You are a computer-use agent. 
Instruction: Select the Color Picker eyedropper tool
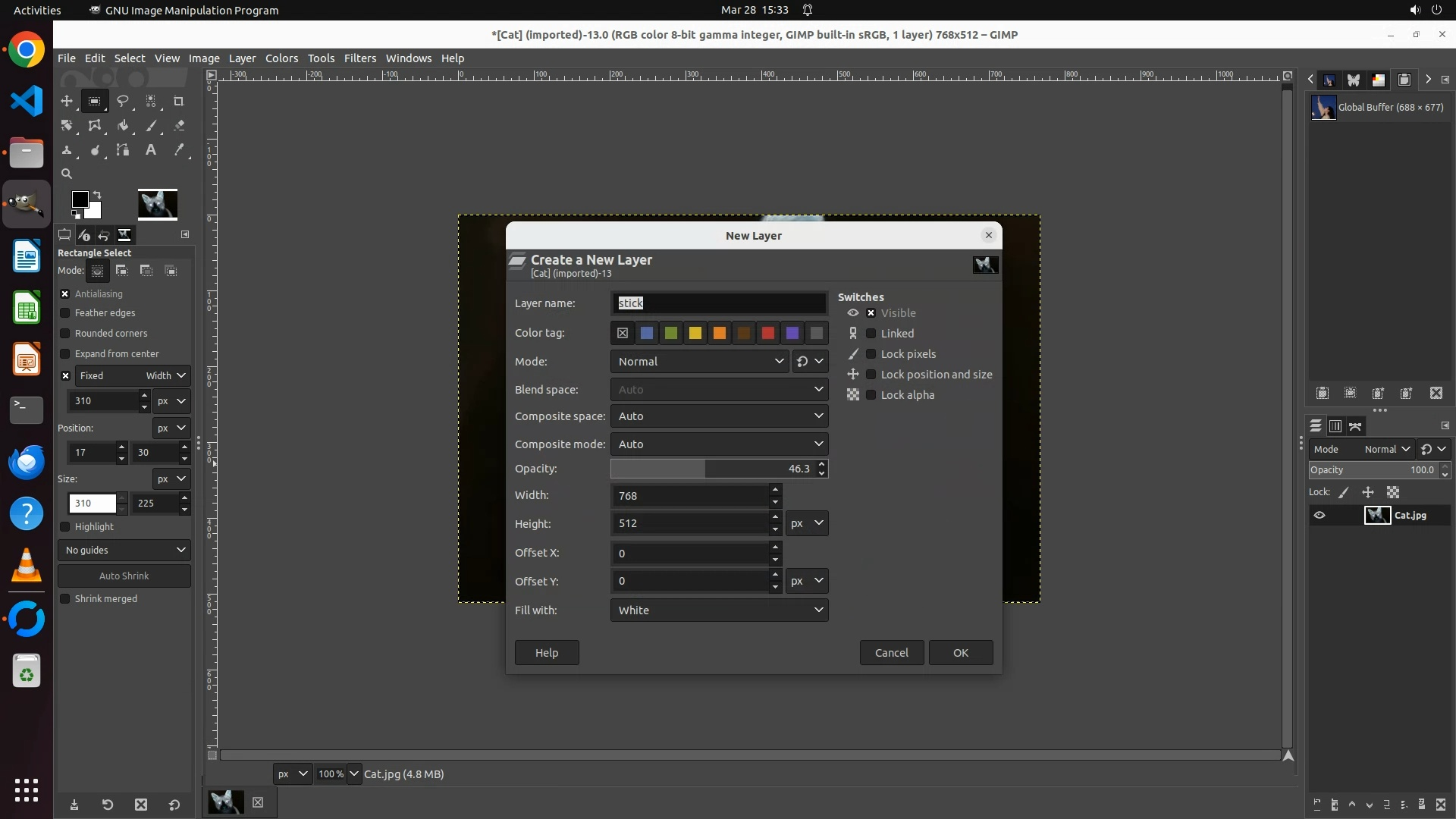click(179, 150)
